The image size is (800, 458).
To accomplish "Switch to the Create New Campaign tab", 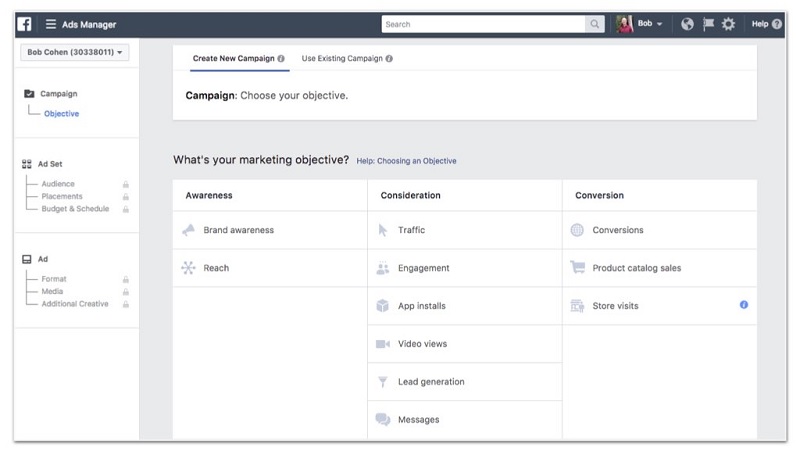I will click(x=238, y=59).
